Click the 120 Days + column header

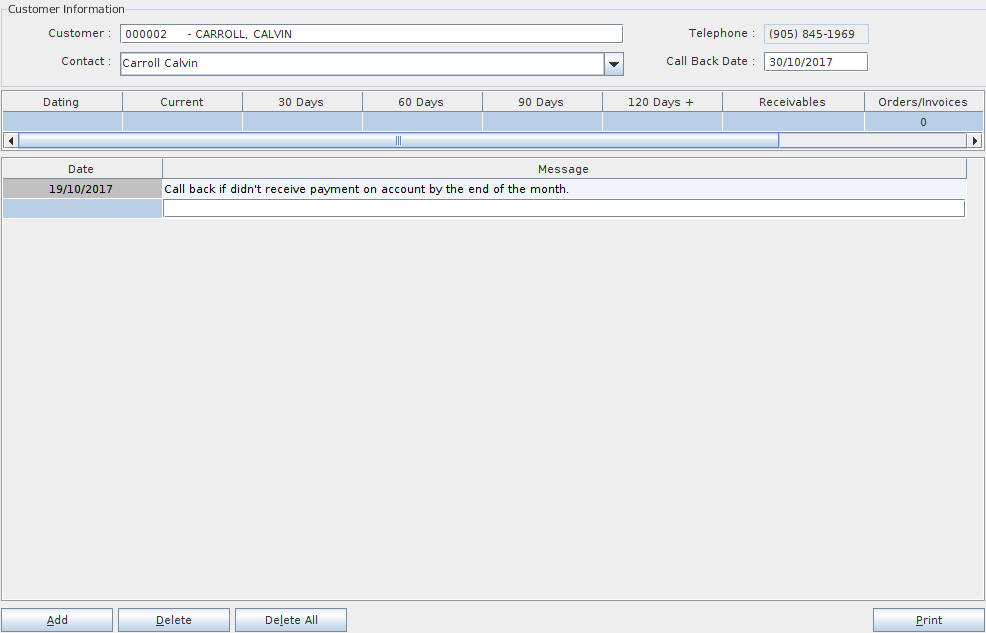tap(661, 102)
